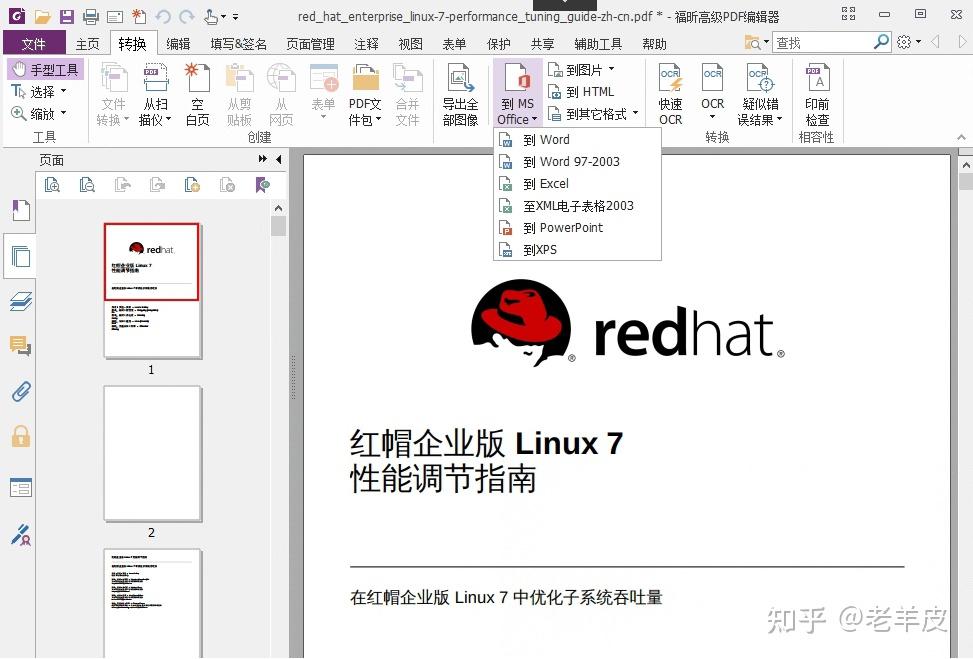
Task: Open the attachments paperclip panel
Action: [x=20, y=391]
